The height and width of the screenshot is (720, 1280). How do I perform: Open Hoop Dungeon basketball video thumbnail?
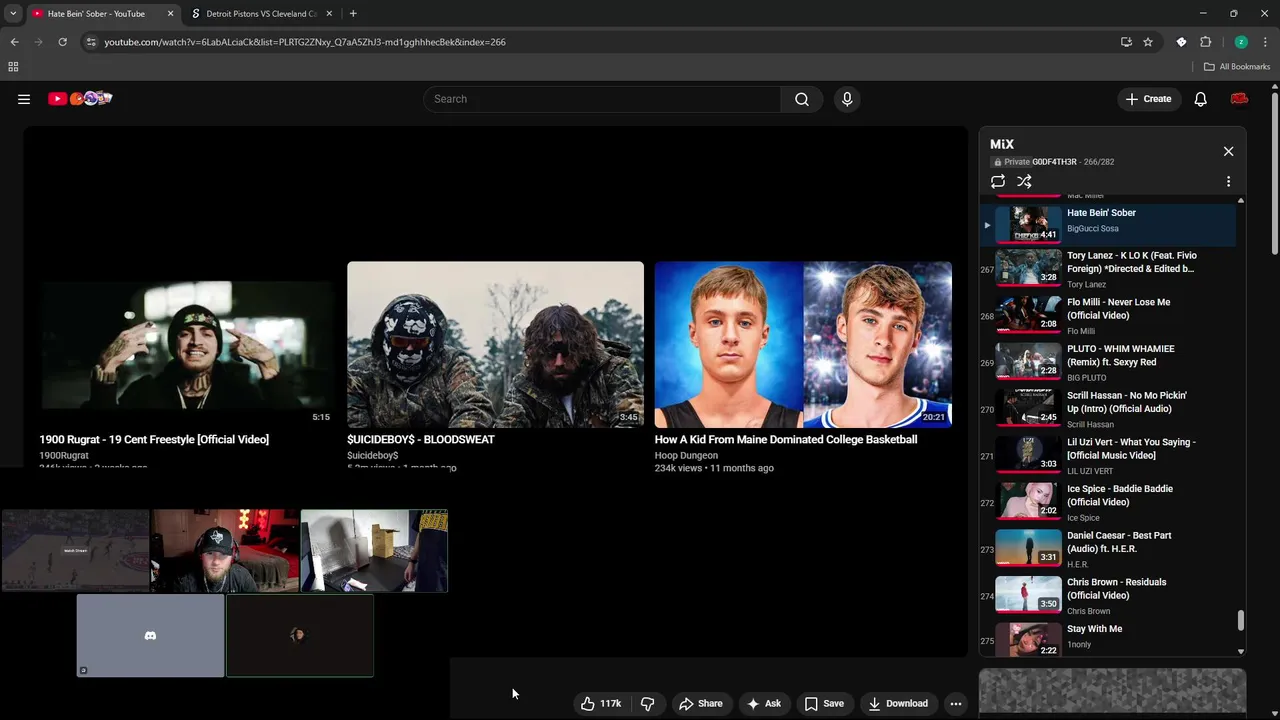[x=803, y=345]
